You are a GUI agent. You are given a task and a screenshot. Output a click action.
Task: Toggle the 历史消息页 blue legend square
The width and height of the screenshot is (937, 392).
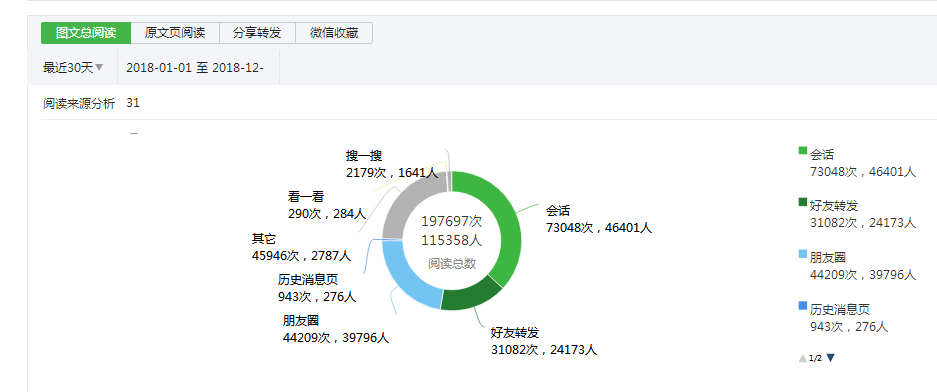[803, 306]
